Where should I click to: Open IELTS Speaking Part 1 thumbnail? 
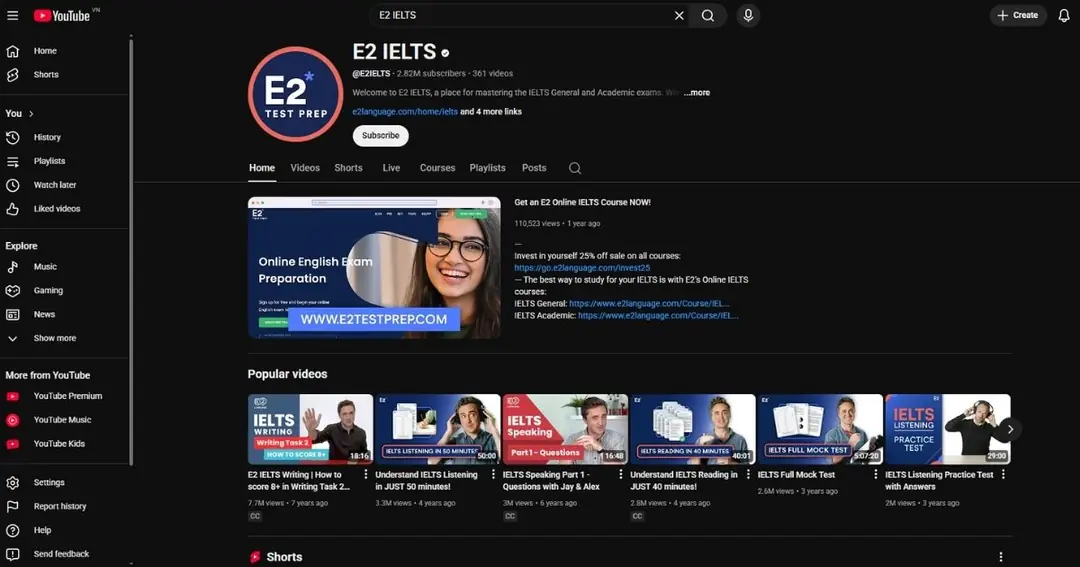pos(565,429)
